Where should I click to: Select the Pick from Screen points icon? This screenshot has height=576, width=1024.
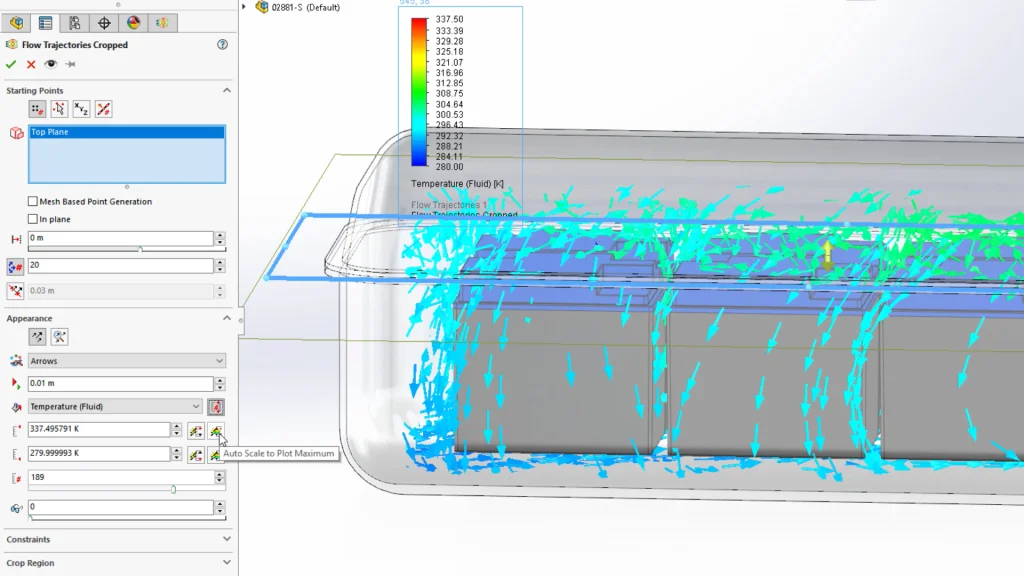(59, 109)
